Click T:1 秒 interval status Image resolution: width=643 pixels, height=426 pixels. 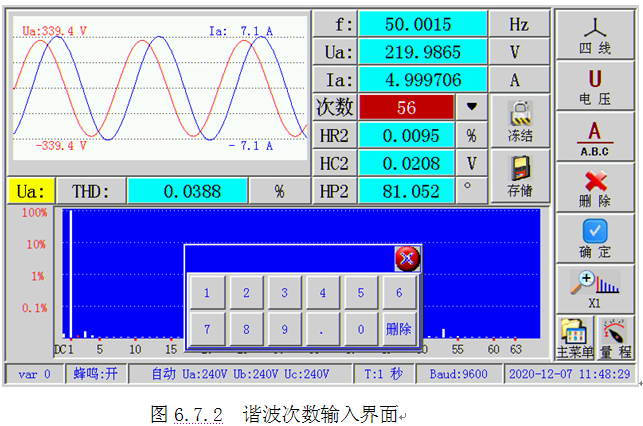[x=384, y=374]
